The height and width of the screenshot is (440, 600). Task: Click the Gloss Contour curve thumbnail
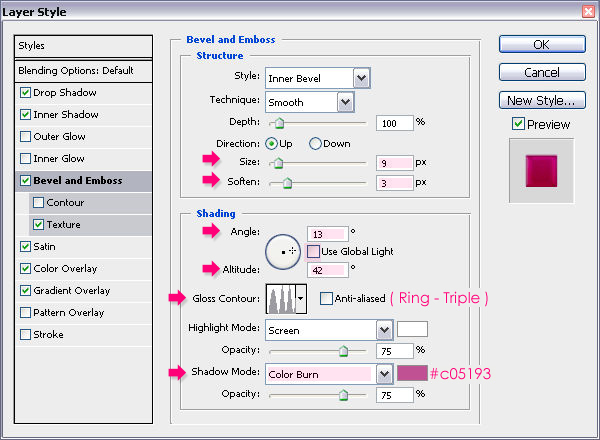click(280, 298)
